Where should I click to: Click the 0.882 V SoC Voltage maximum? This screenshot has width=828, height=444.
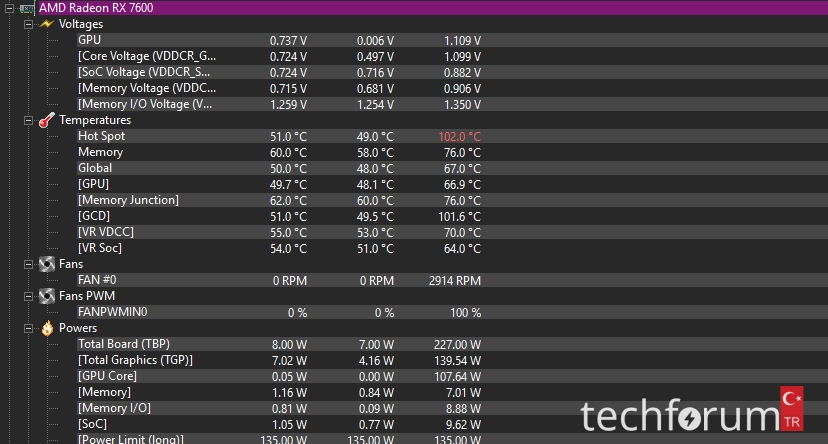coord(462,73)
